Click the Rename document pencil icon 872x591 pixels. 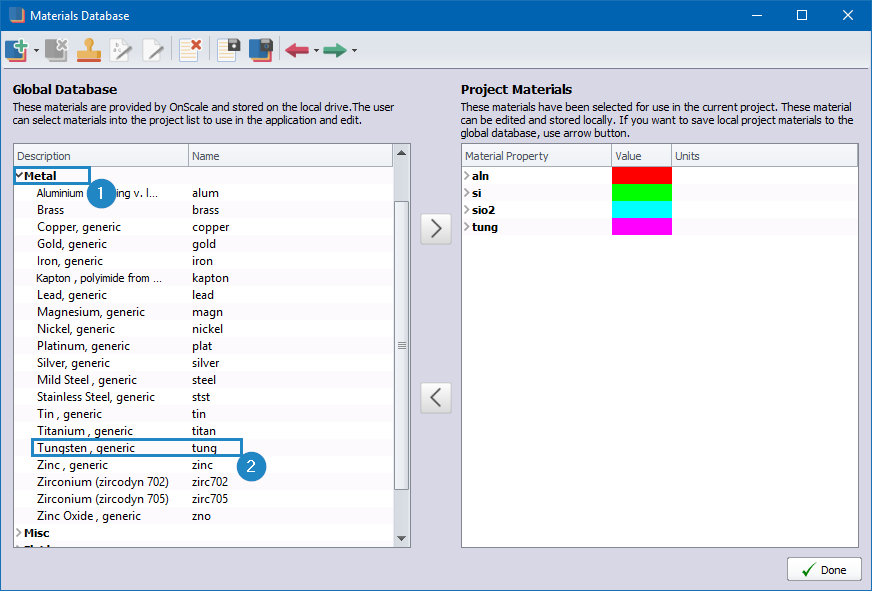point(121,50)
